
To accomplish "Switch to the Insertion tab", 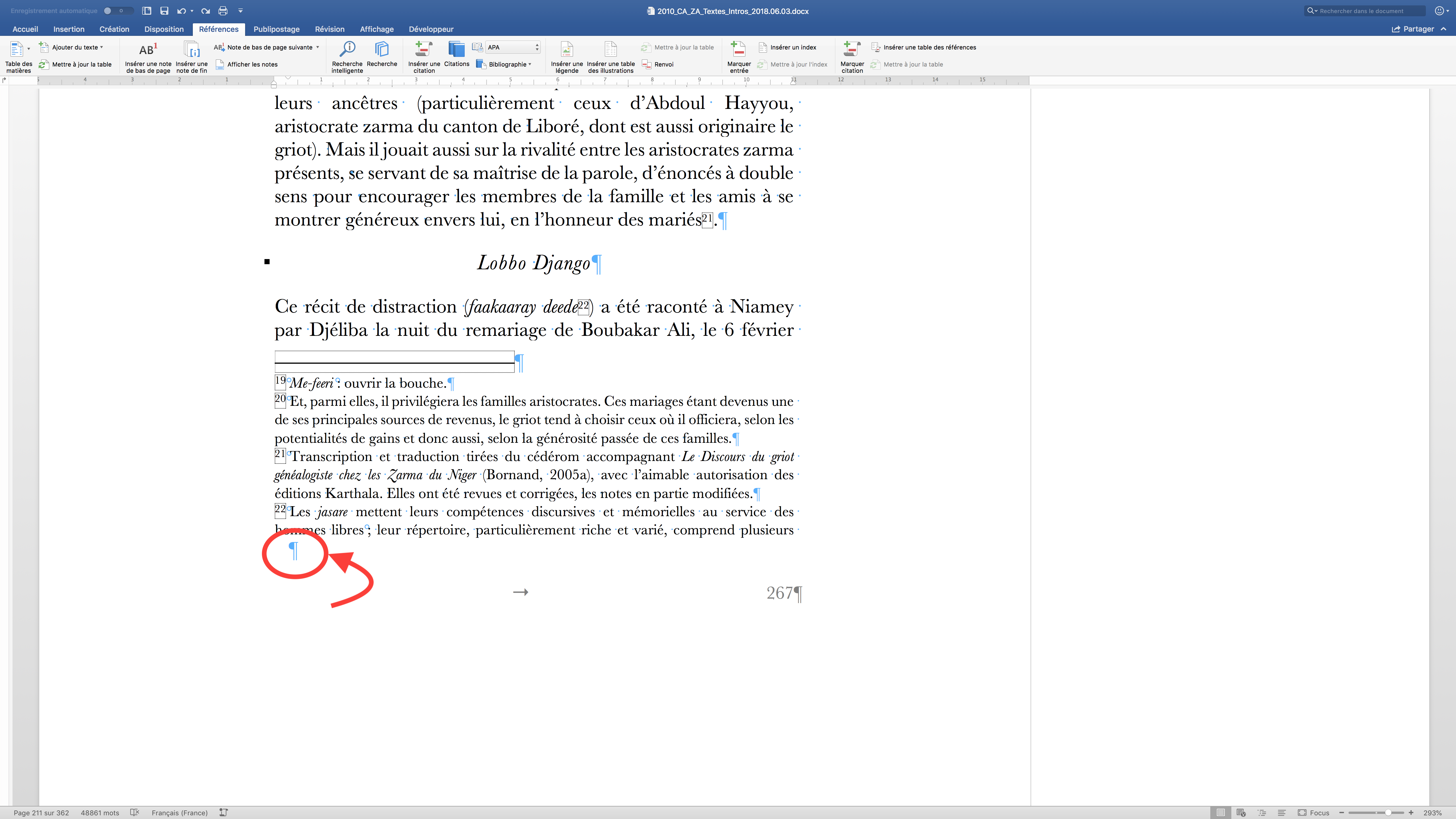I will [x=69, y=29].
